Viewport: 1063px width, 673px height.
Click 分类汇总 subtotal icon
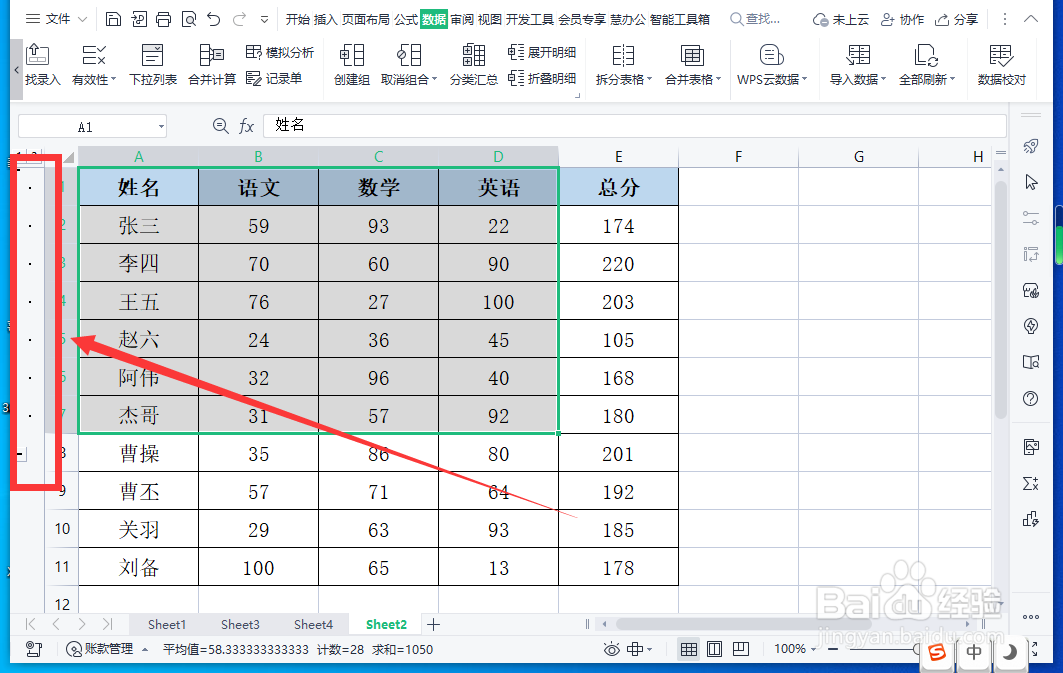point(473,65)
